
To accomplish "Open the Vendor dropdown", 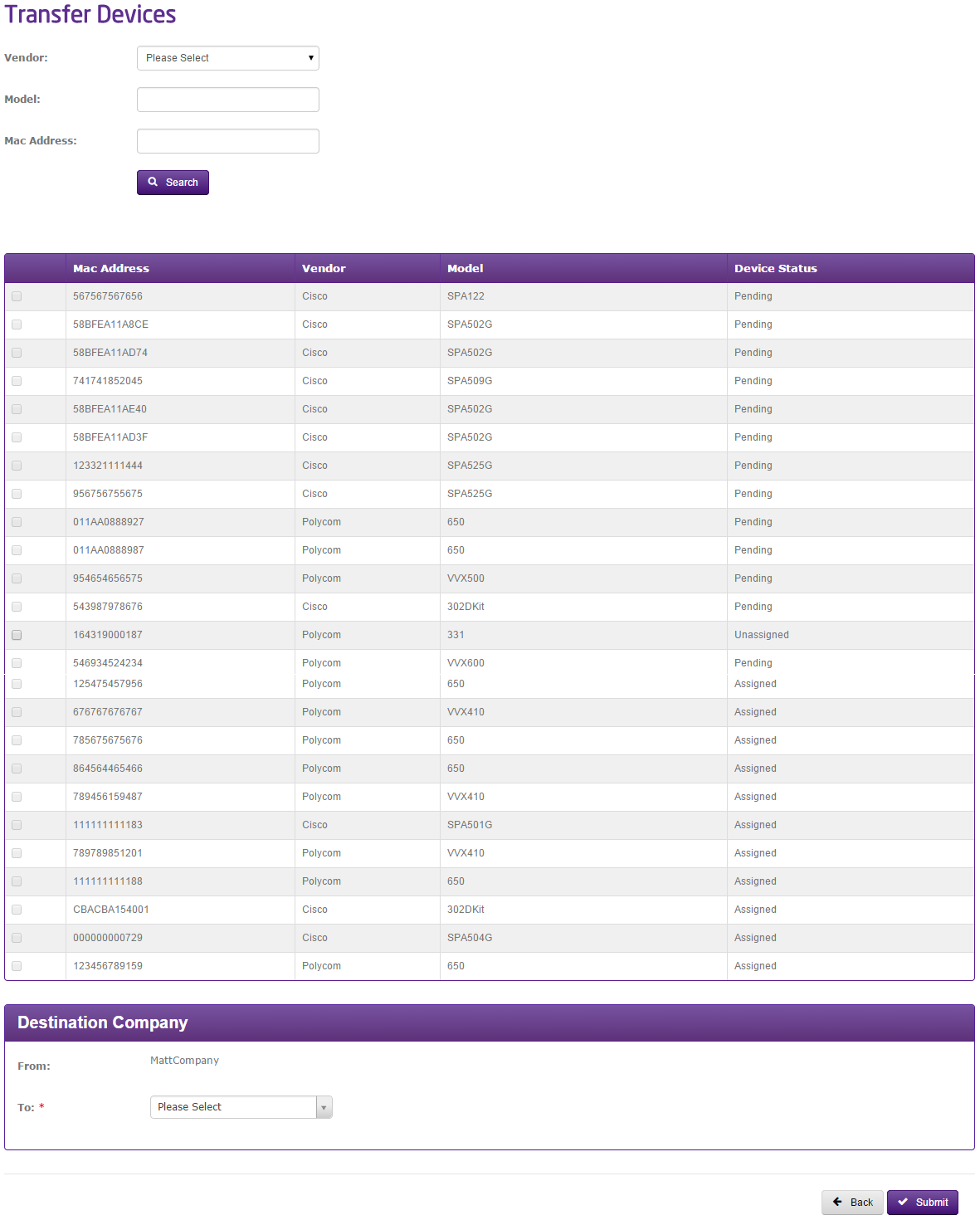I will 228,58.
